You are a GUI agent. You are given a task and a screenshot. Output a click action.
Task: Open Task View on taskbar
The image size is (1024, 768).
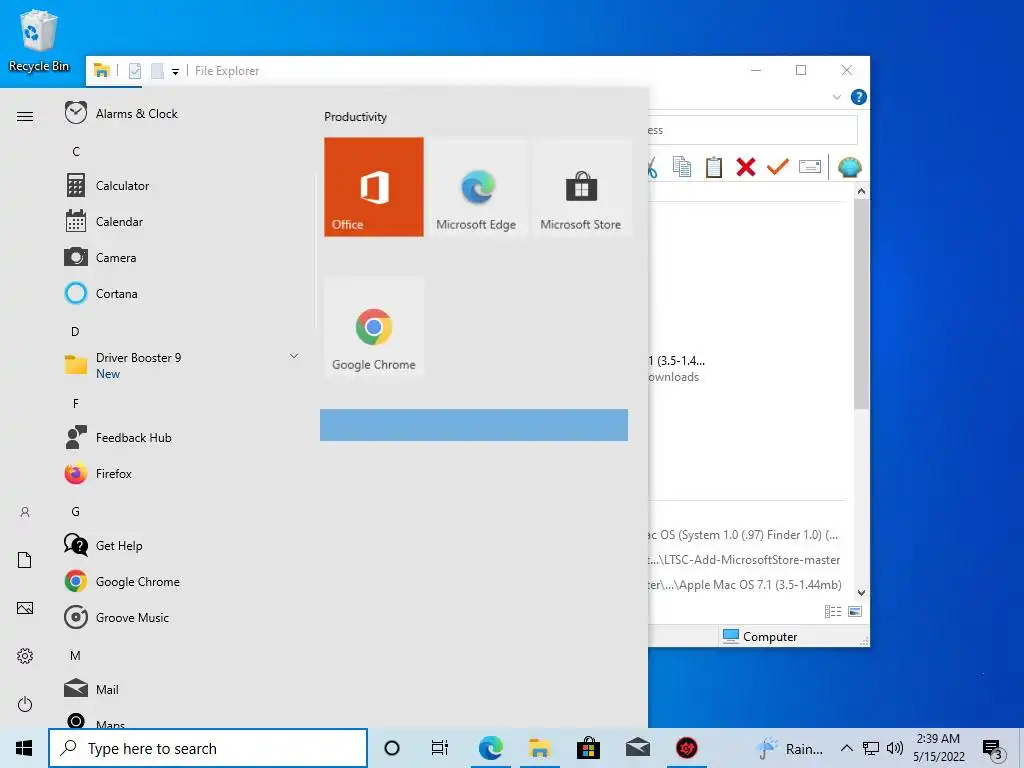tap(440, 748)
